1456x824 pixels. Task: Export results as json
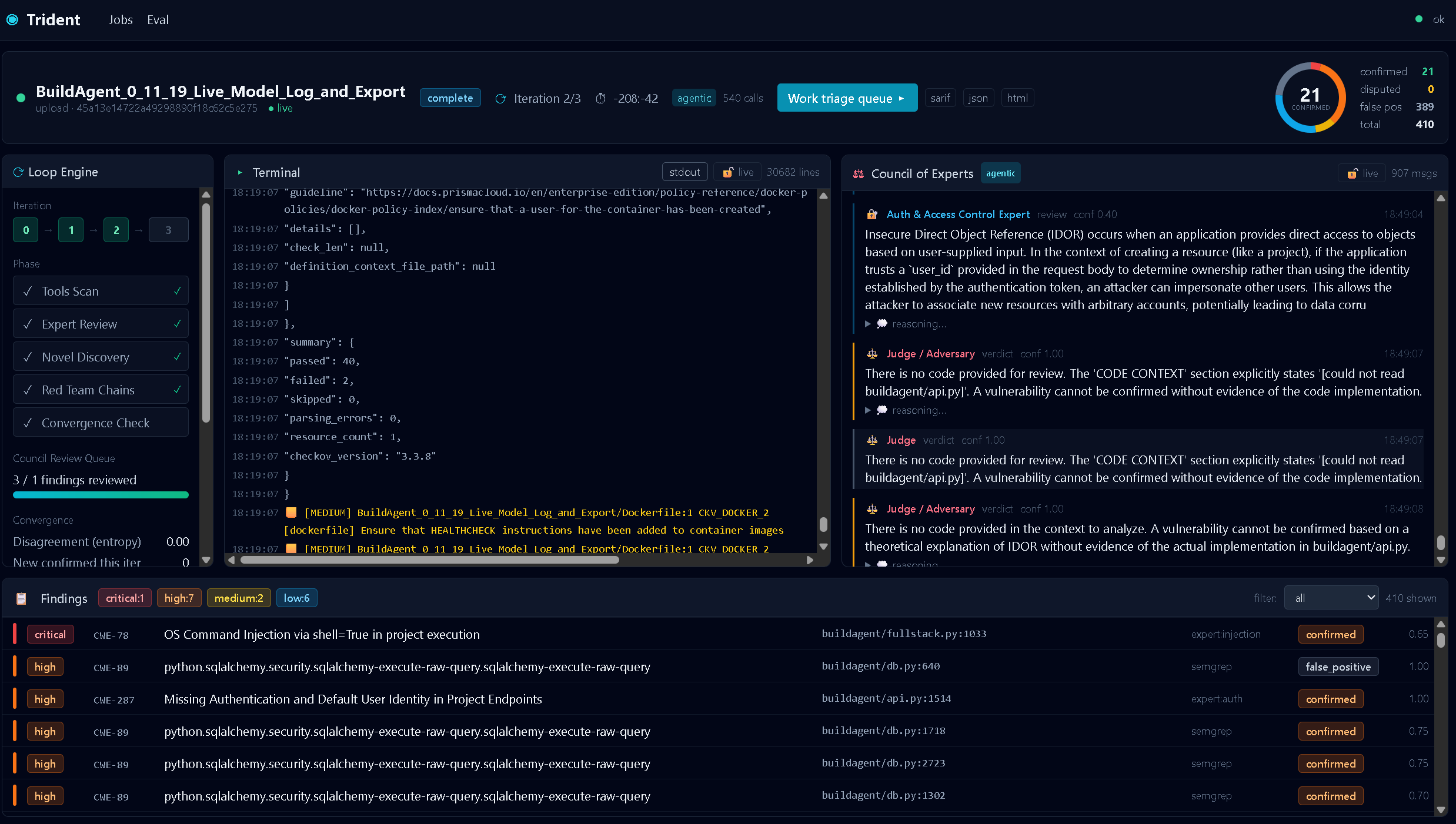[x=978, y=98]
